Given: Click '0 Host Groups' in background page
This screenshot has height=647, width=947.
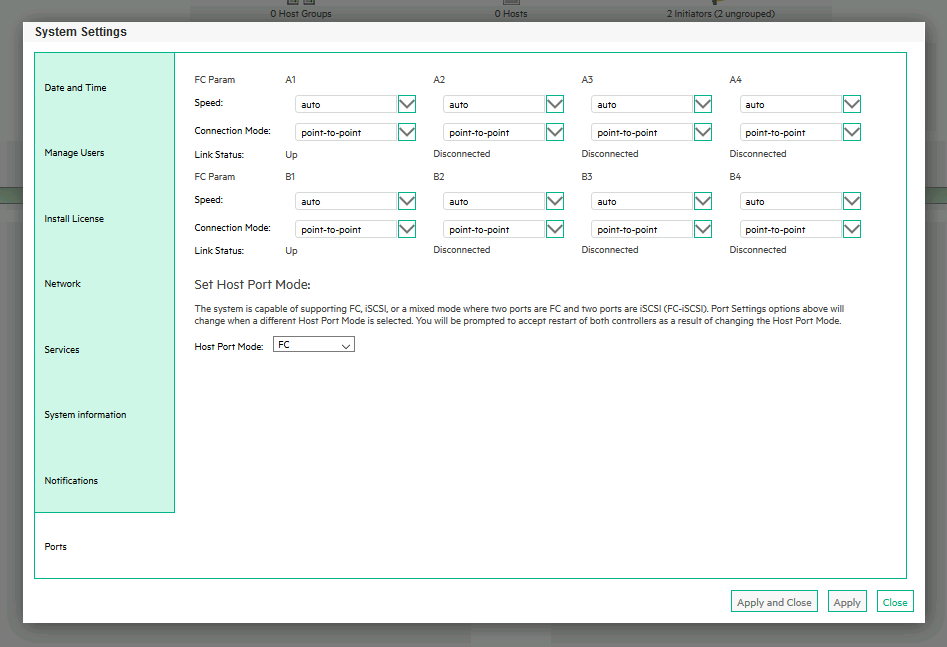Looking at the screenshot, I should click(301, 13).
